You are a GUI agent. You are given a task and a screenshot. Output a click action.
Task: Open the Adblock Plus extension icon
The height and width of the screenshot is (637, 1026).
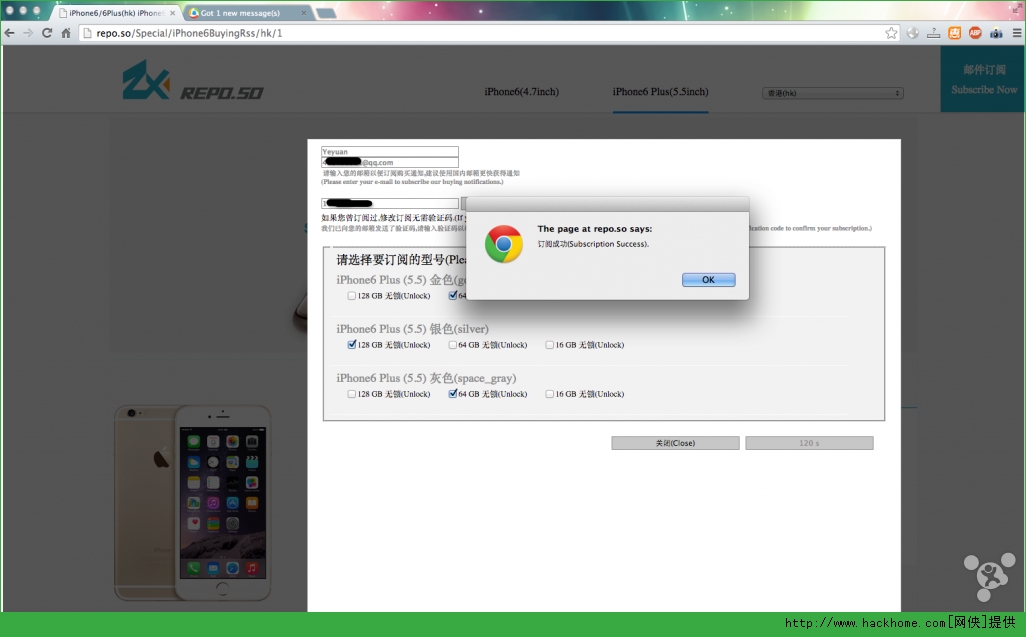tap(975, 33)
